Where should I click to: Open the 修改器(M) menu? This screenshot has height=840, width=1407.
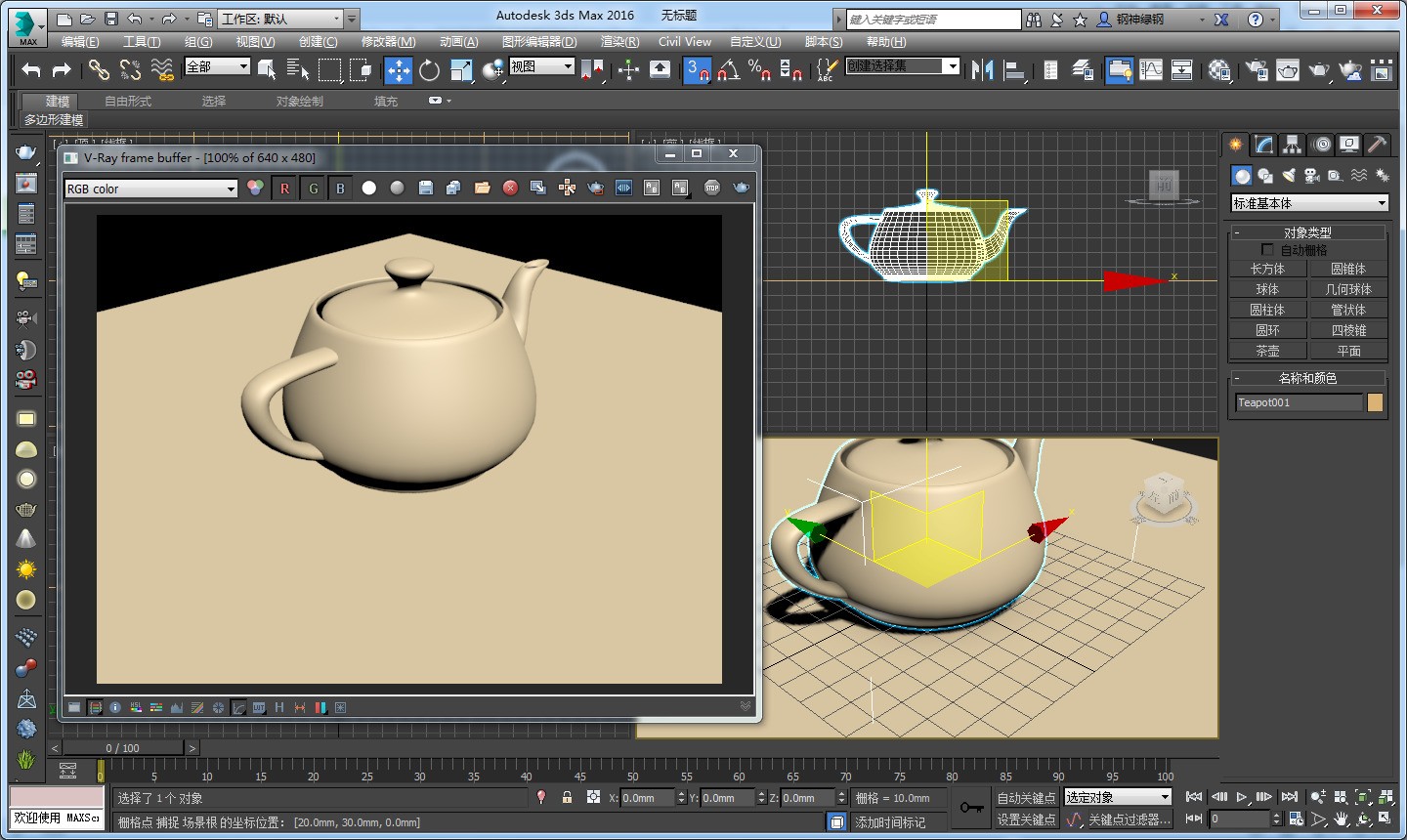388,42
